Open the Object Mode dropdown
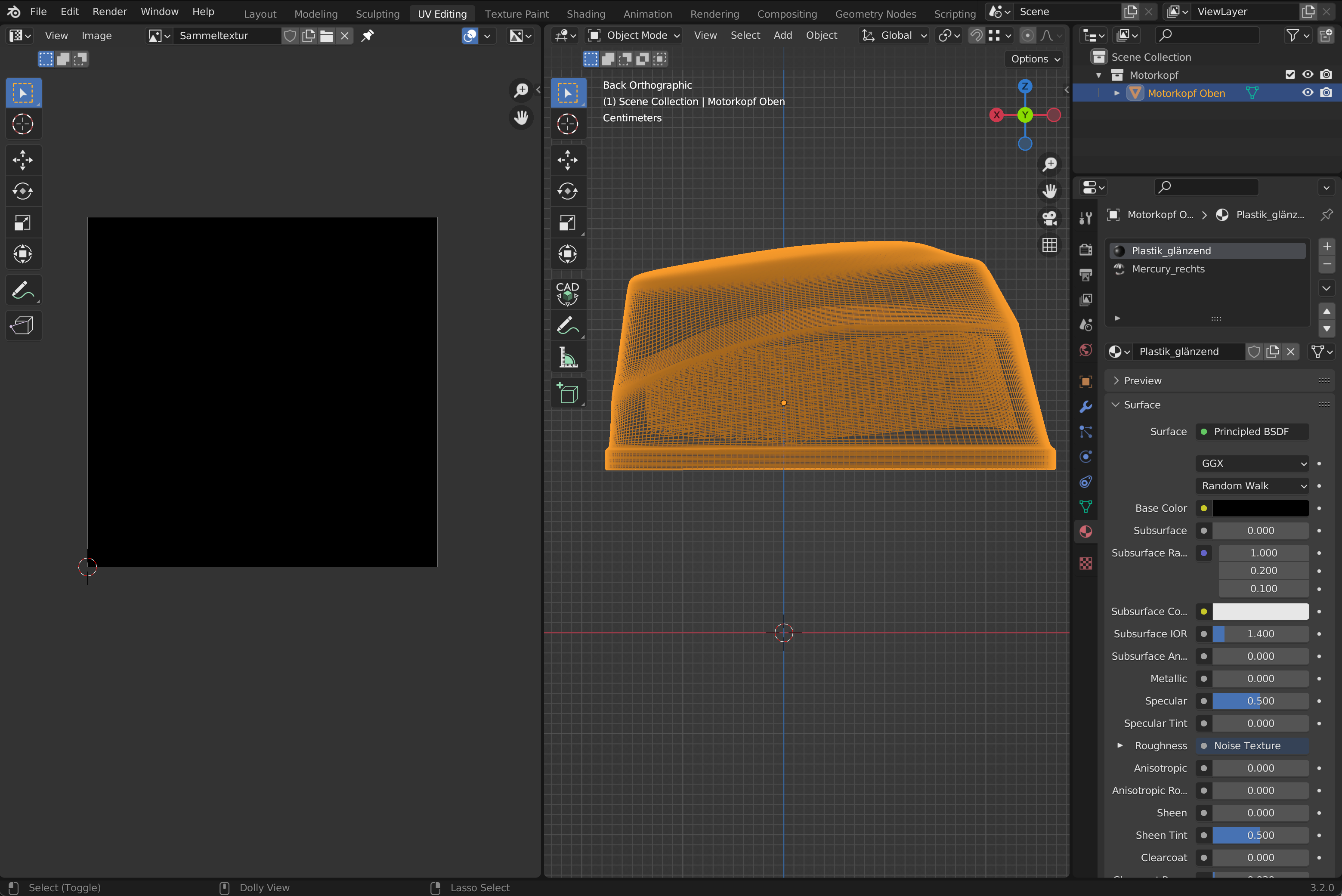 (x=634, y=35)
